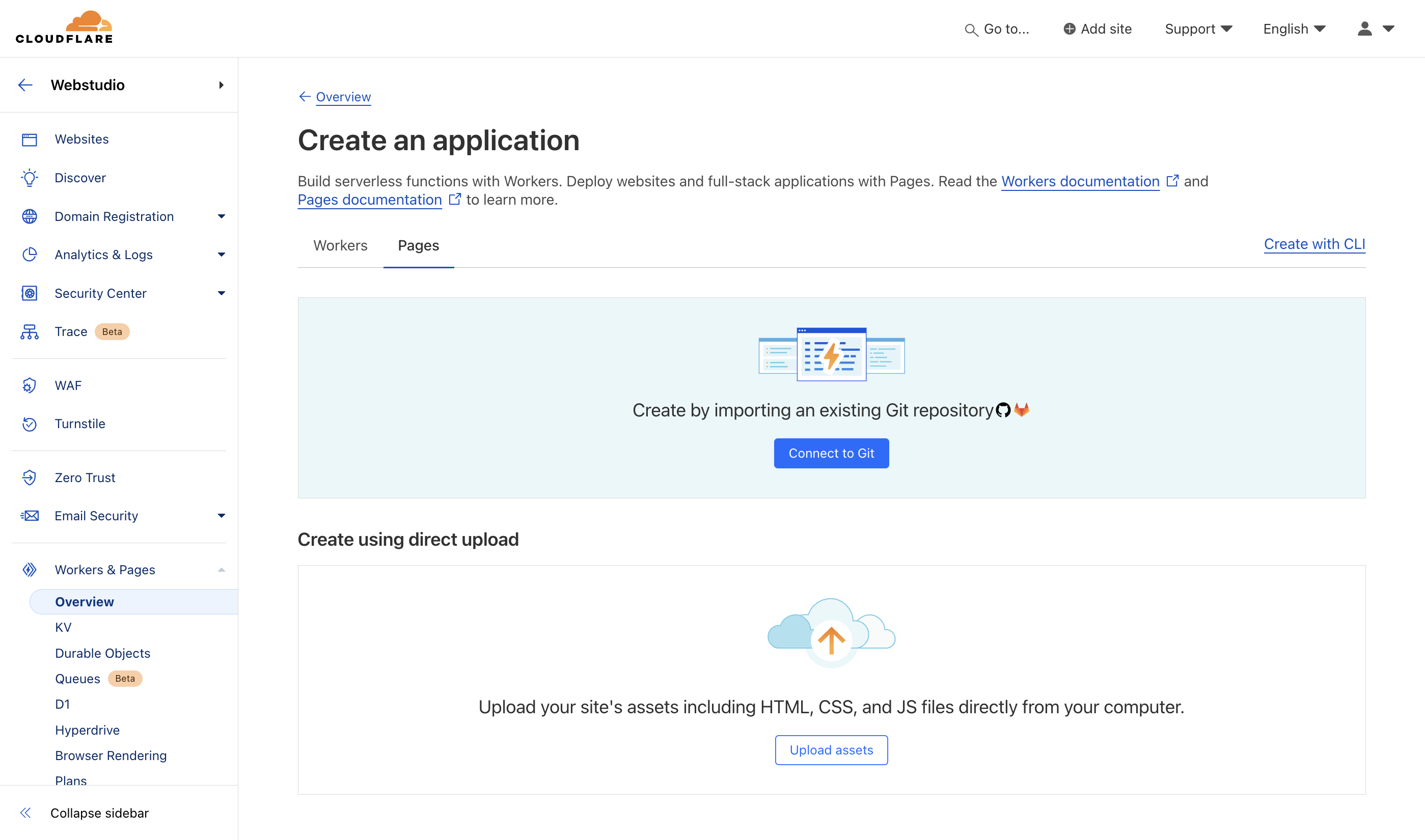Click the Collapse sidebar double chevron icon

click(x=25, y=813)
